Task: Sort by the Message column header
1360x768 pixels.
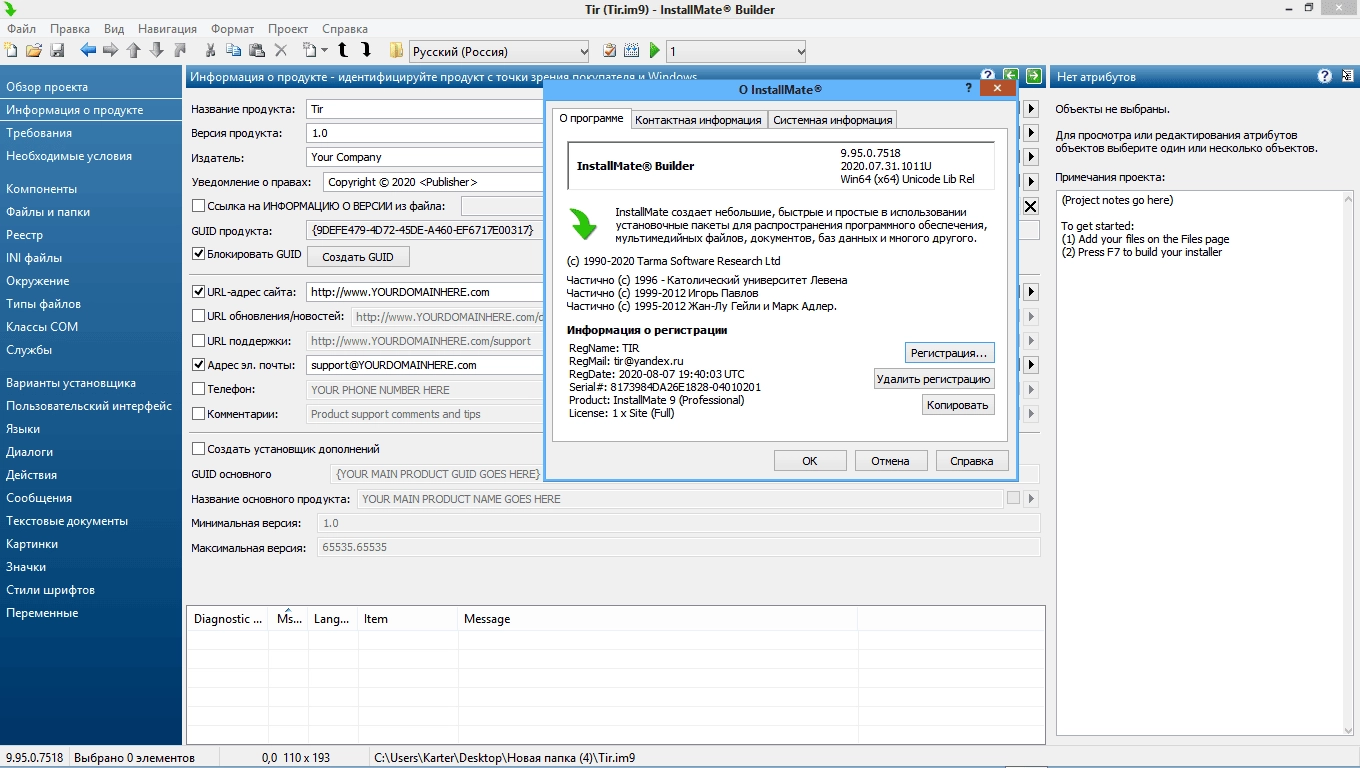Action: point(657,619)
